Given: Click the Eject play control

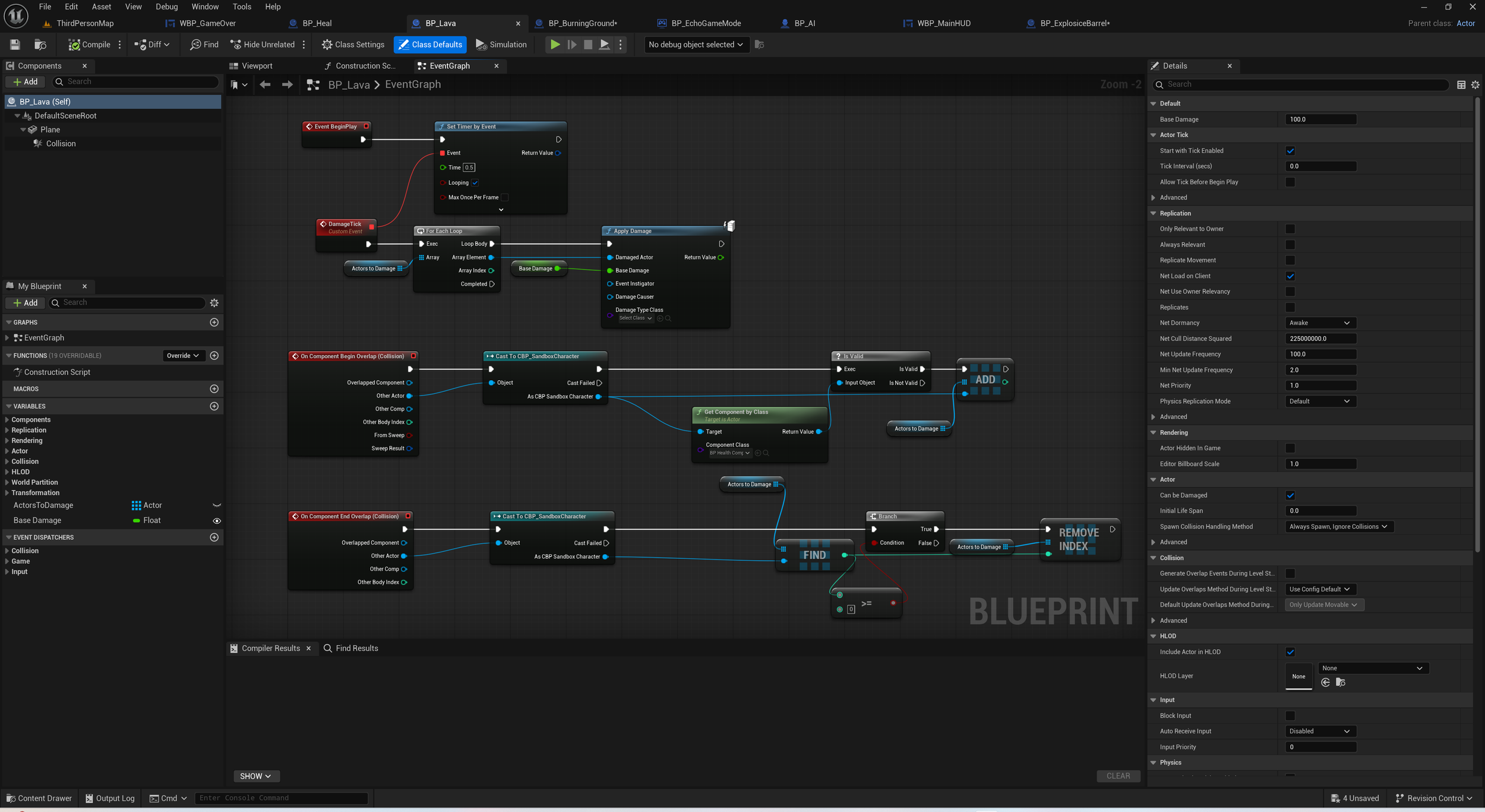Looking at the screenshot, I should coord(604,45).
